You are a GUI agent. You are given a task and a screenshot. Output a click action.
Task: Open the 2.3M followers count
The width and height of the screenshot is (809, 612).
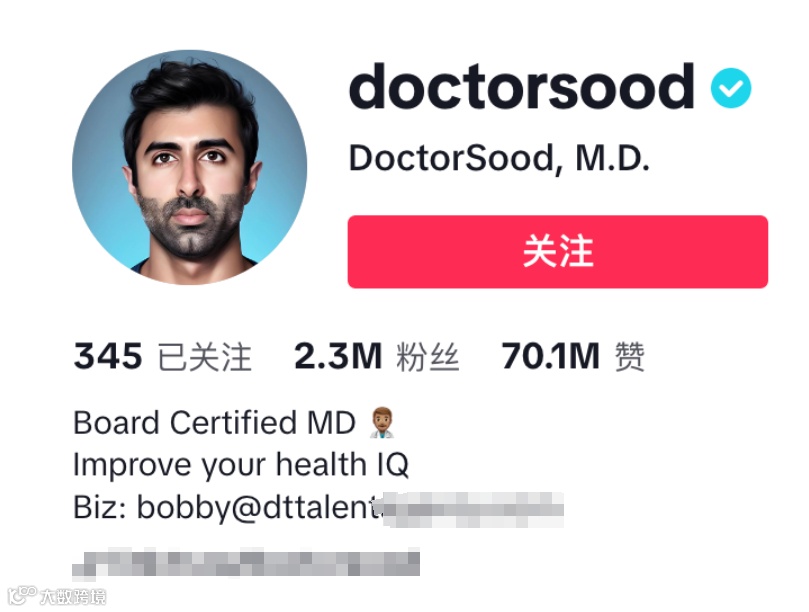(x=338, y=356)
